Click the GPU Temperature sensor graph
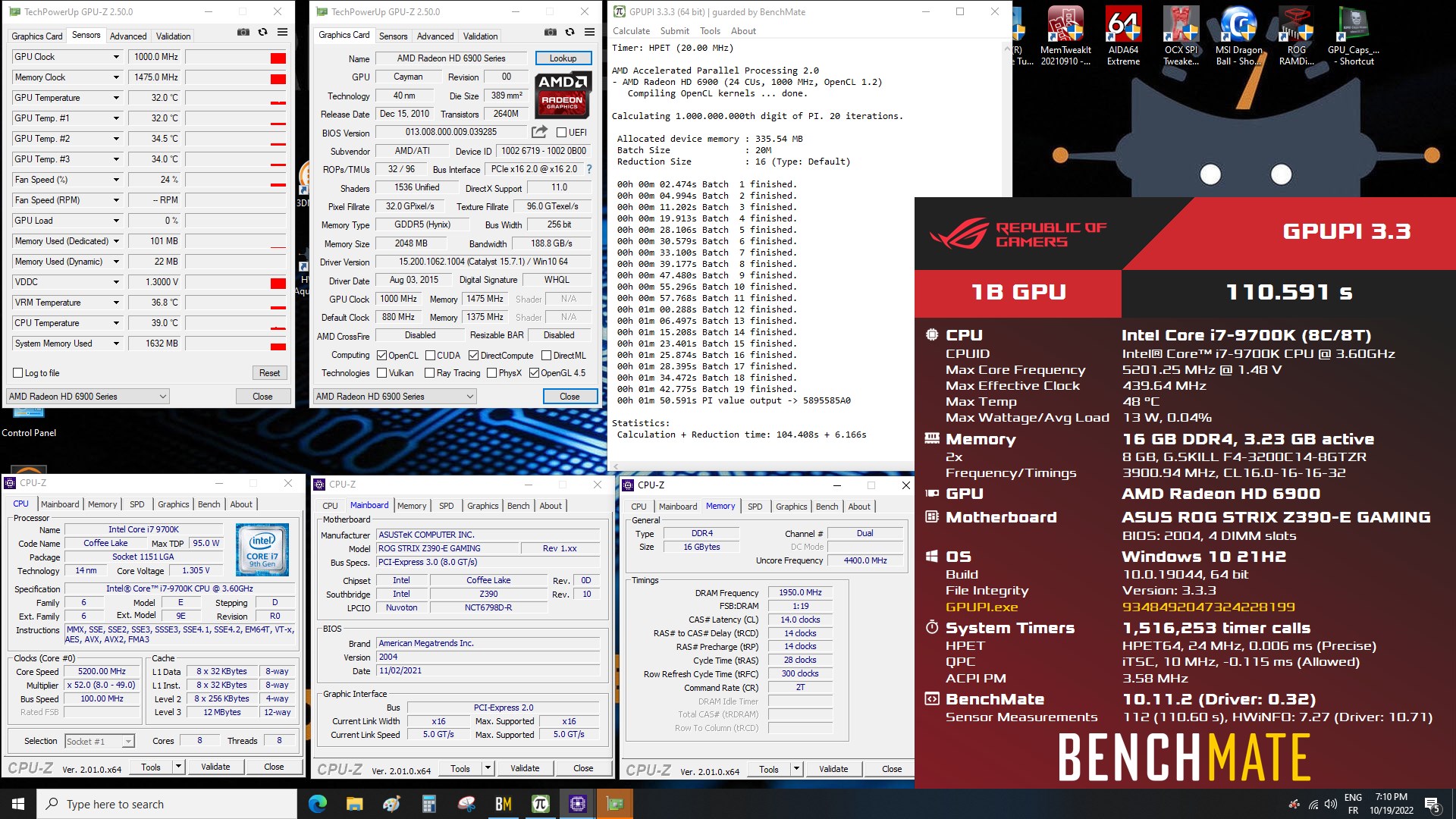Screen dimensions: 1456x819 point(236,98)
